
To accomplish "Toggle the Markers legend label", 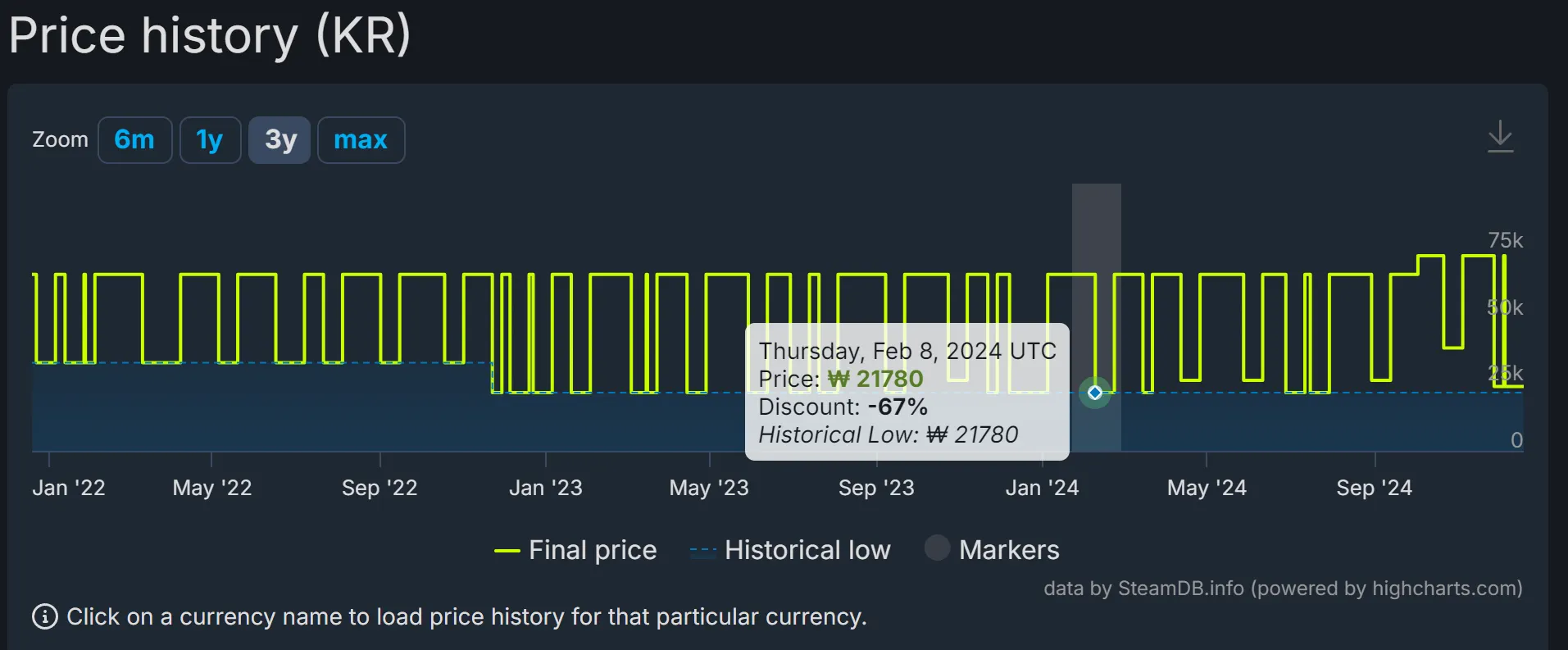I will point(1008,550).
